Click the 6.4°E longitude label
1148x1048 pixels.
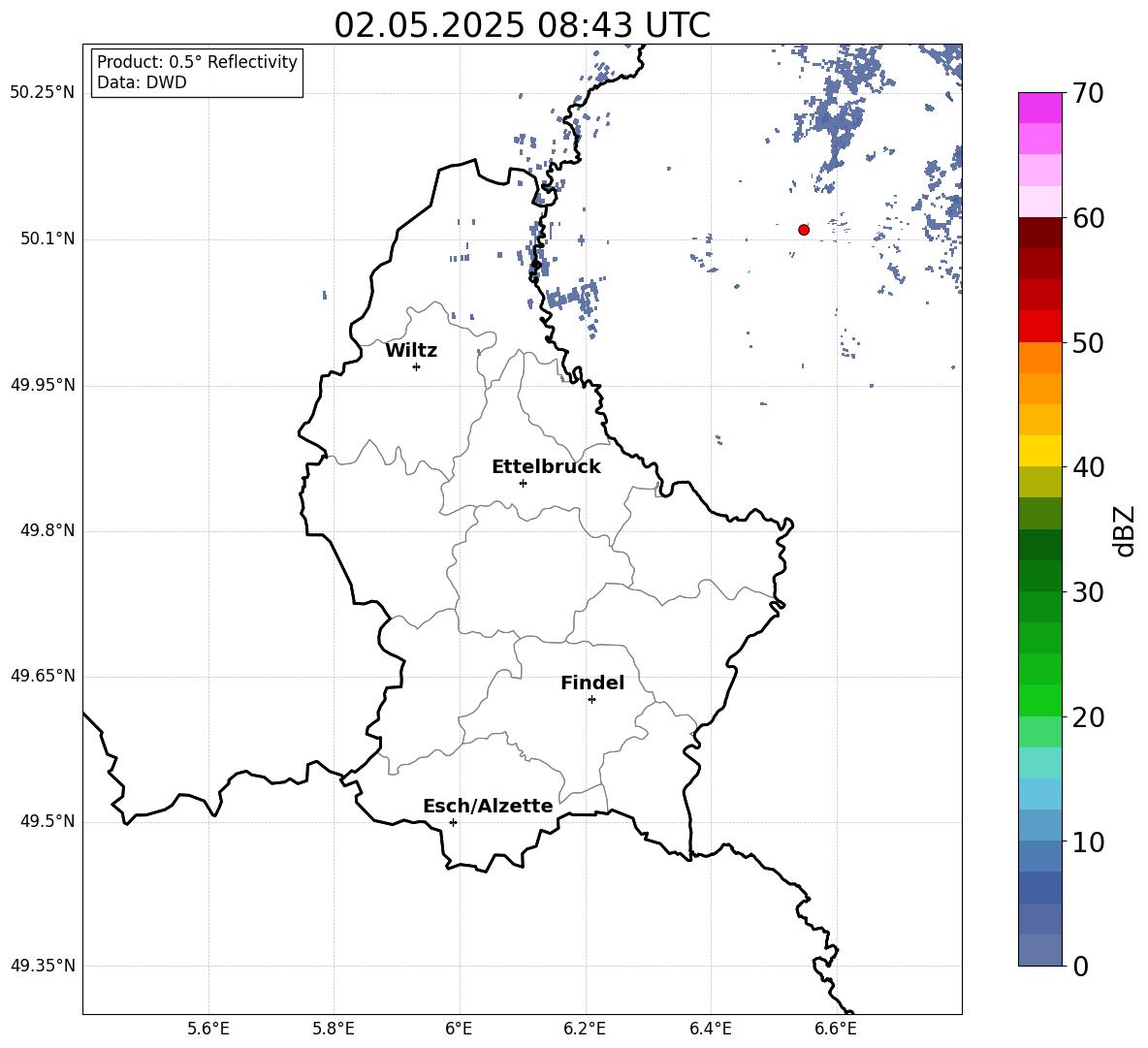(710, 1029)
